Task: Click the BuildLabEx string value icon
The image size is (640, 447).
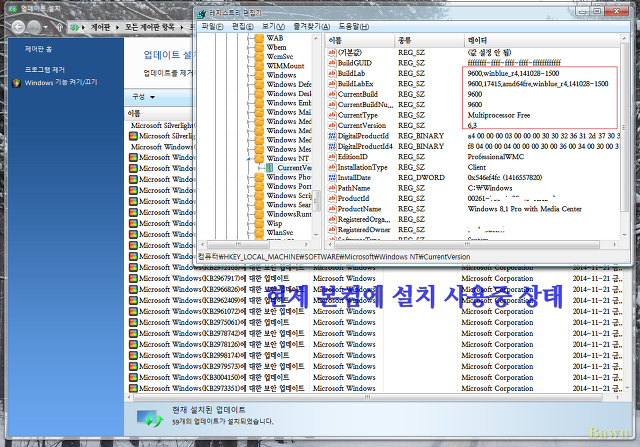Action: point(332,84)
